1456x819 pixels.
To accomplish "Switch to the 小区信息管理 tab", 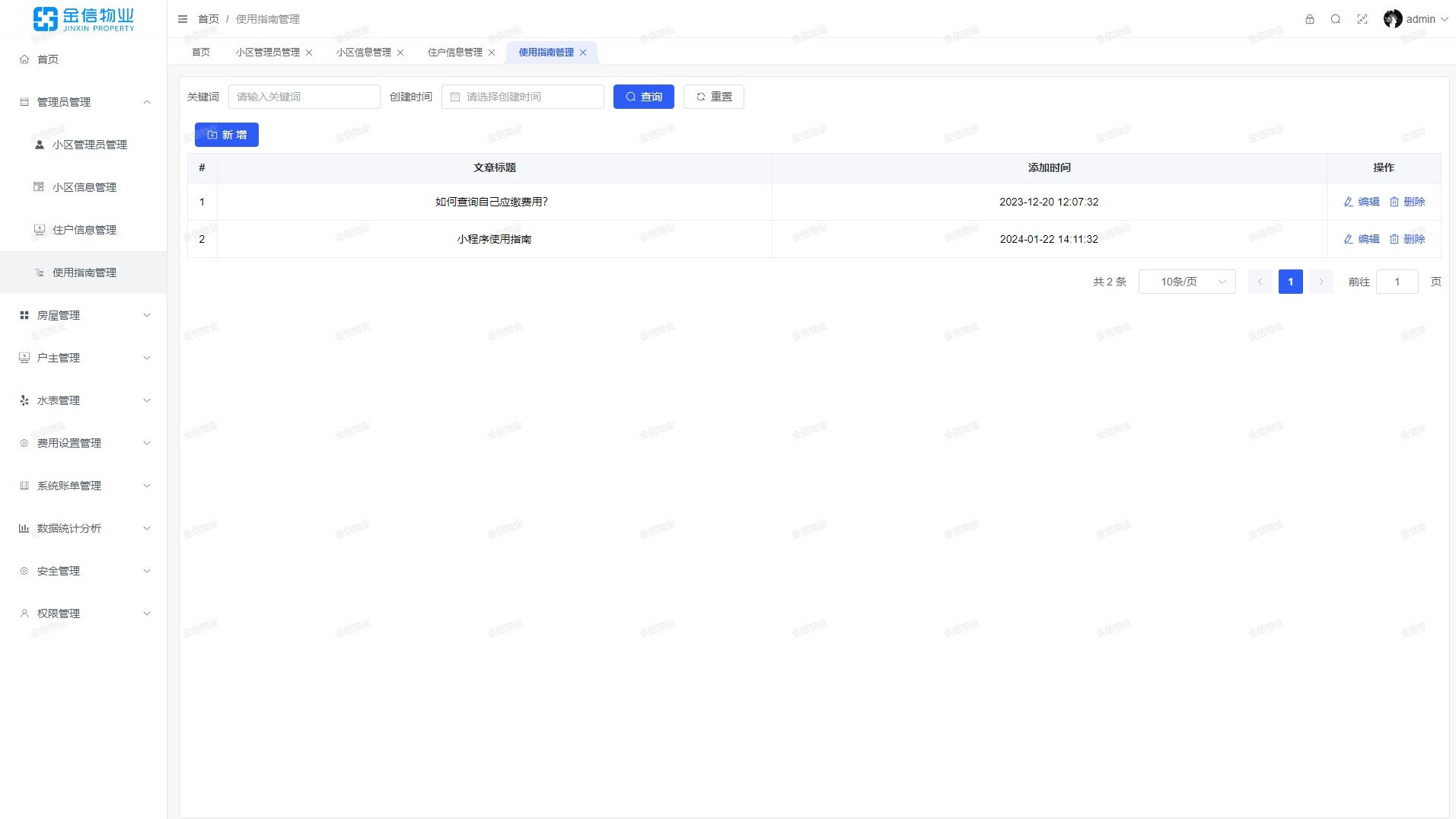I will coord(363,53).
